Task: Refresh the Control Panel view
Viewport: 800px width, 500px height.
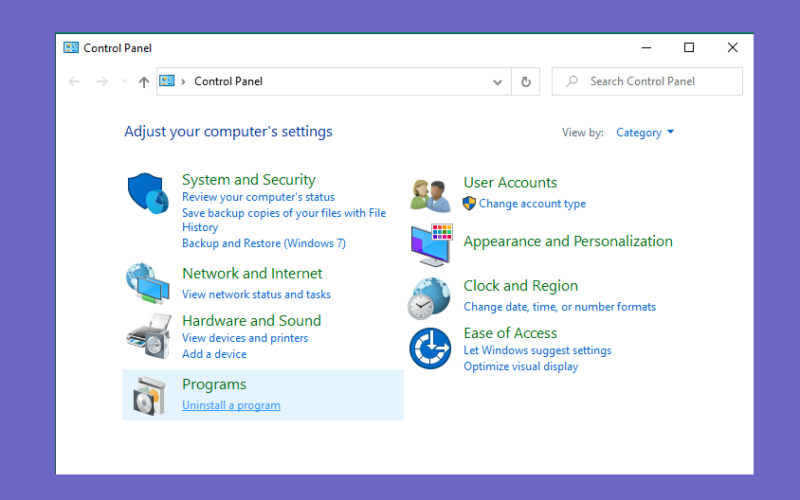Action: [x=526, y=82]
